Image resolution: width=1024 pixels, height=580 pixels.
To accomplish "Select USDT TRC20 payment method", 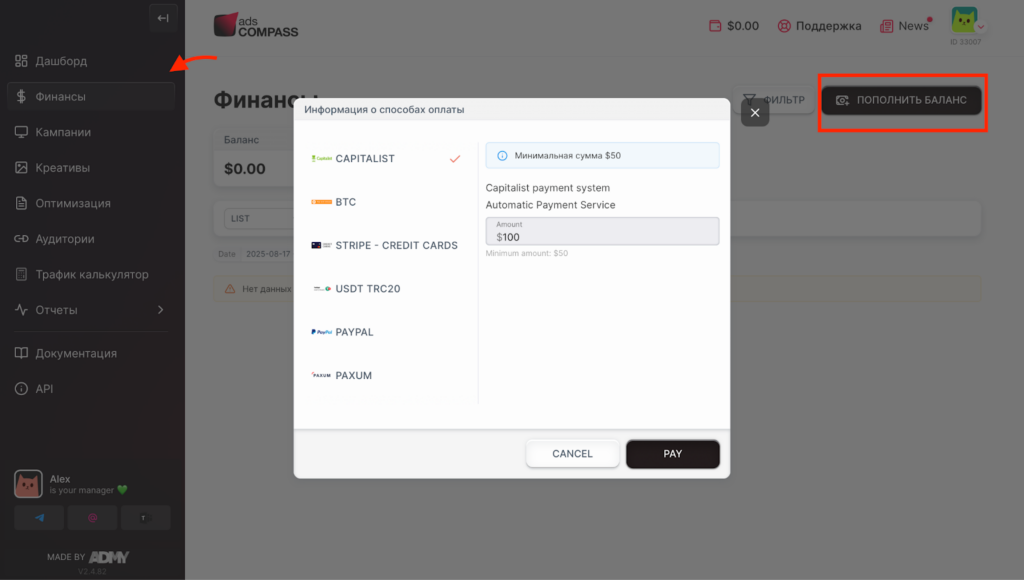I will point(386,289).
